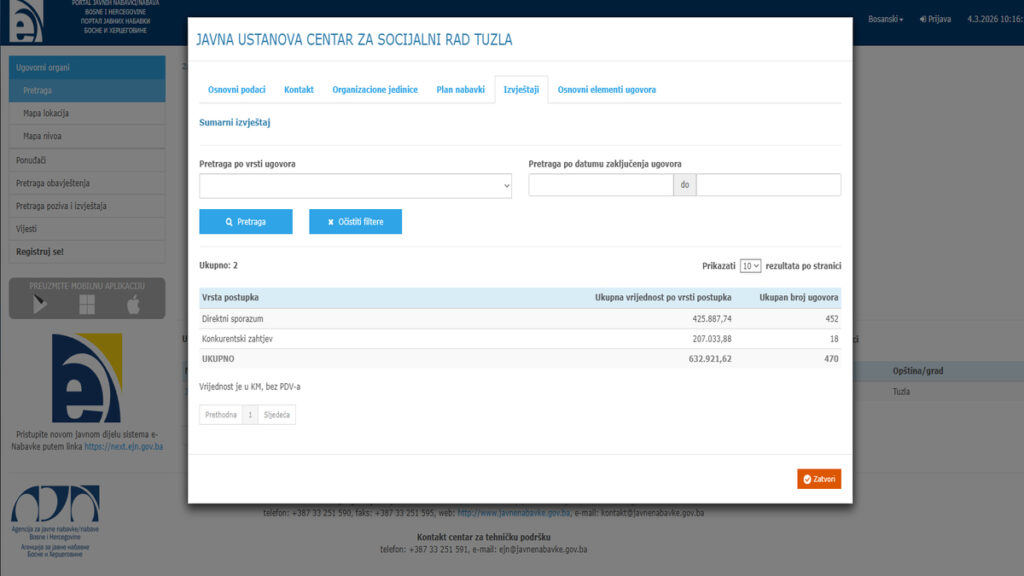Click the Windows store app icon
This screenshot has height=576, width=1024.
coord(87,305)
